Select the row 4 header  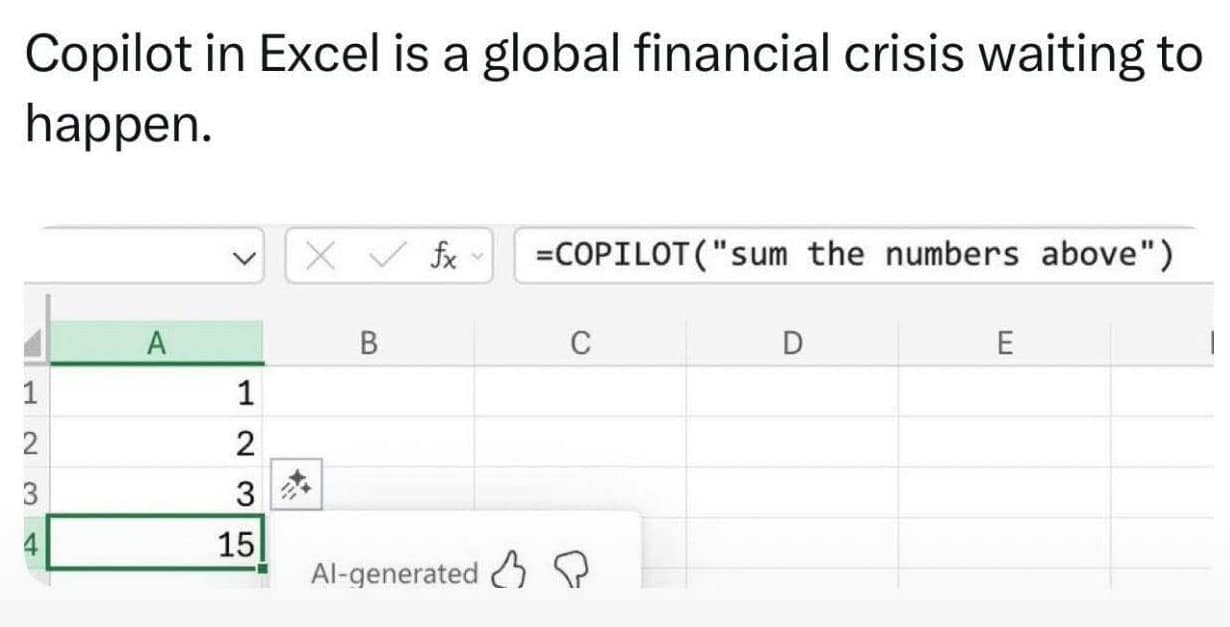tap(24, 544)
